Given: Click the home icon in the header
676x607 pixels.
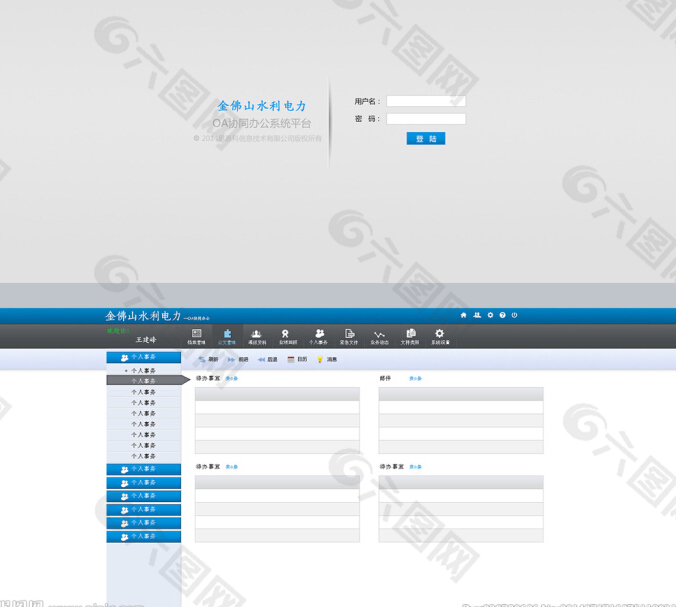Looking at the screenshot, I should 463,315.
